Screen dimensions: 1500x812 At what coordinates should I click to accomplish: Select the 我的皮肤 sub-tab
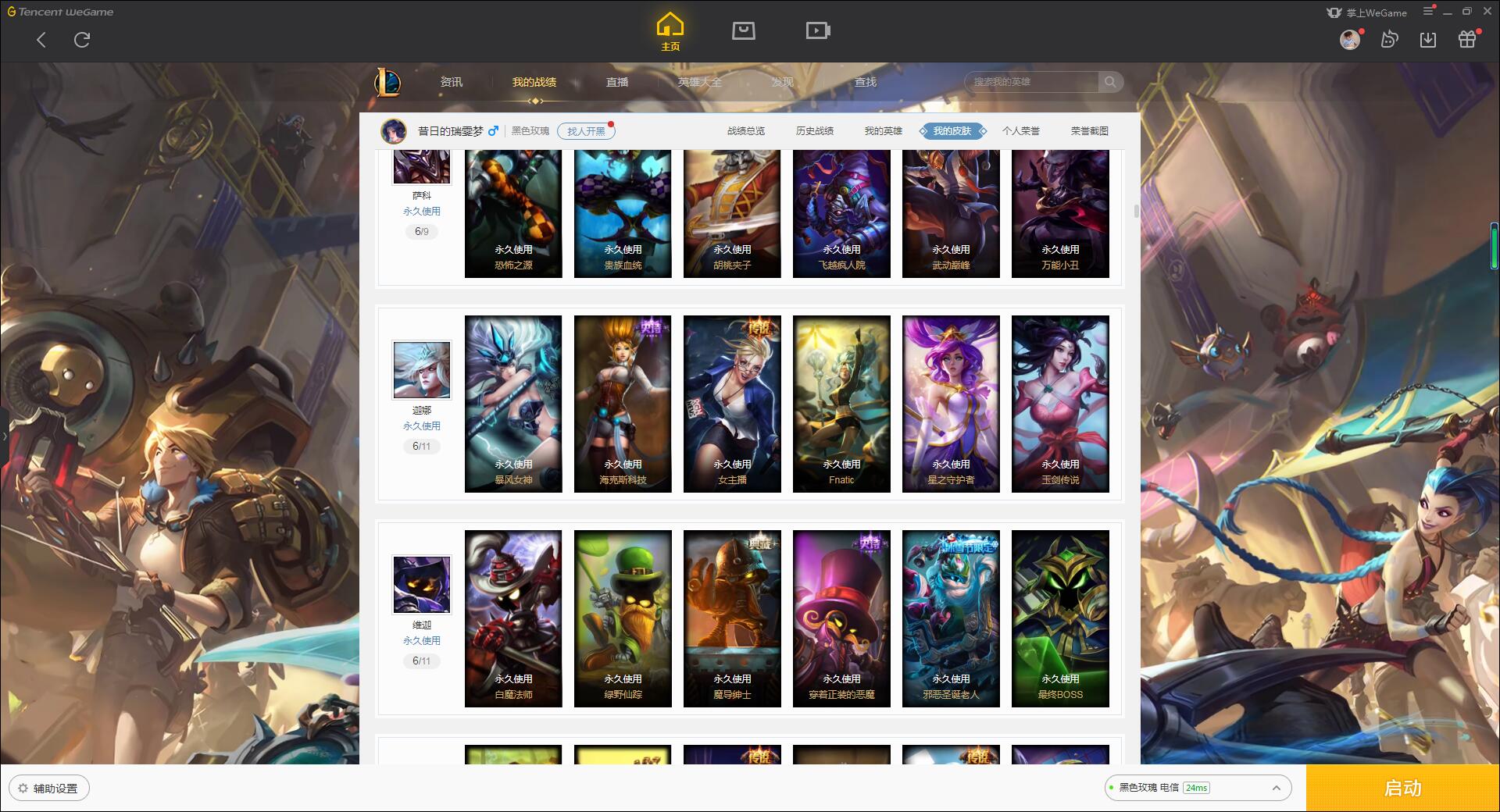pyautogui.click(x=952, y=131)
